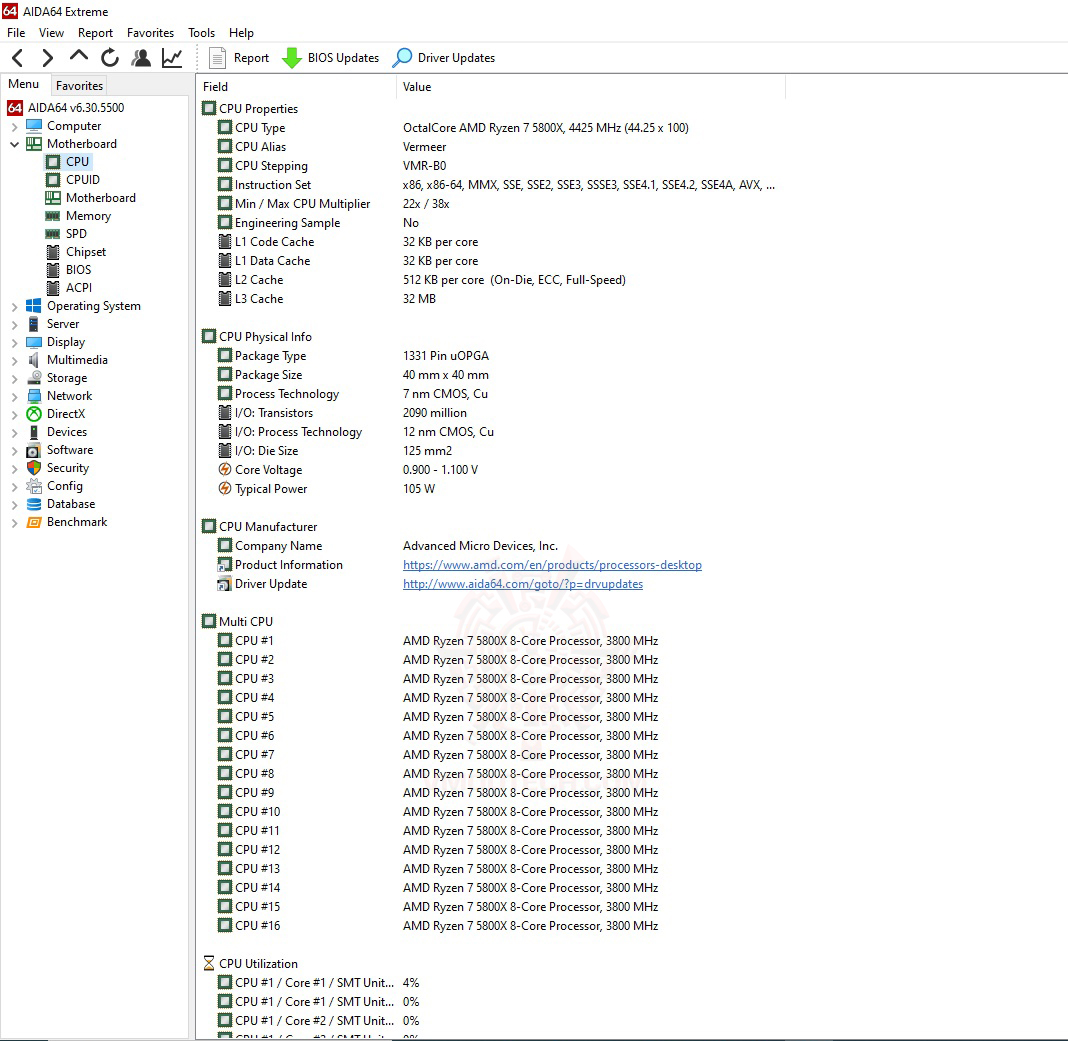Open the BIOS page
The height and width of the screenshot is (1041, 1068).
[x=68, y=270]
